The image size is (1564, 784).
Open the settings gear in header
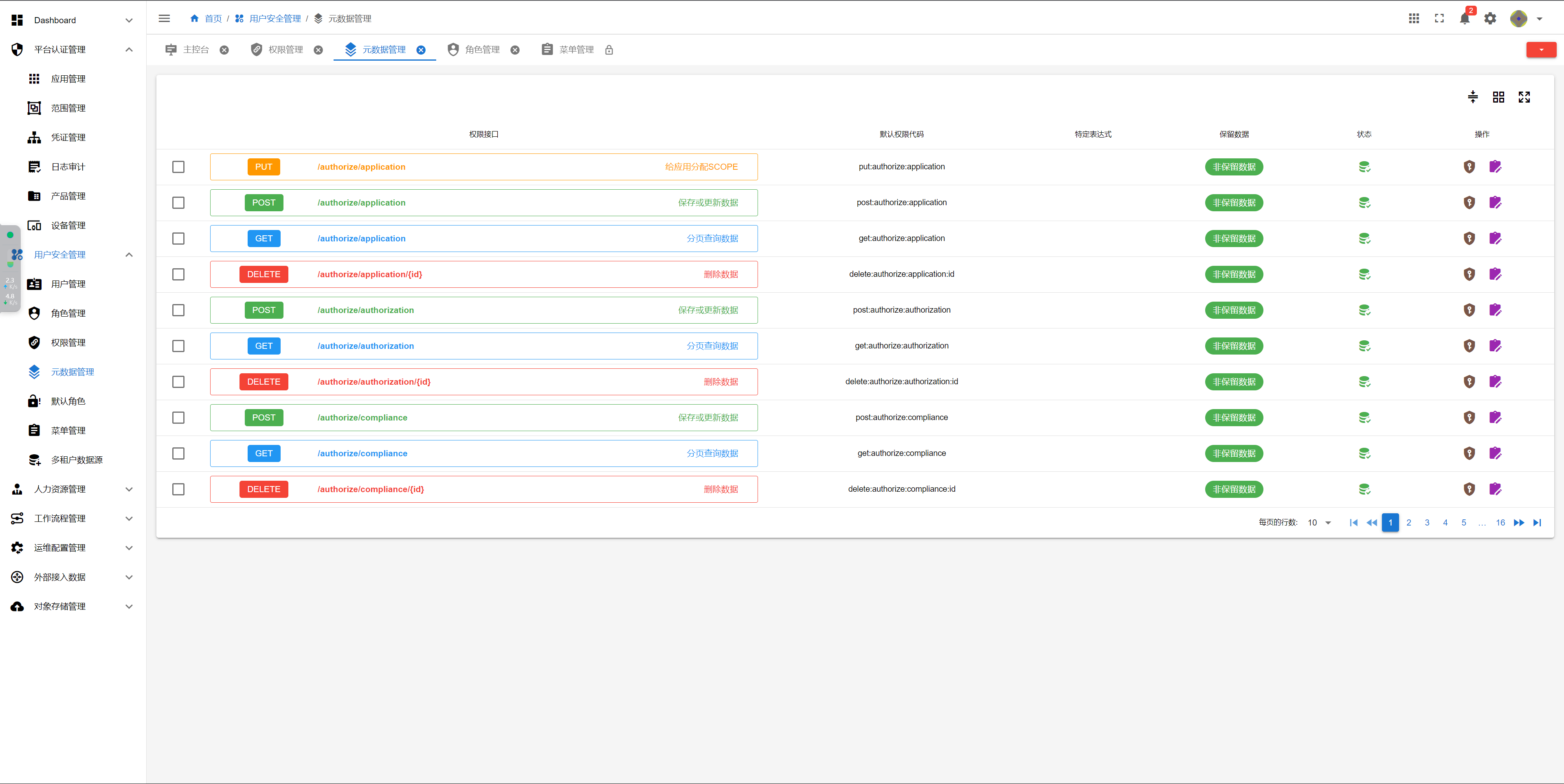tap(1490, 19)
